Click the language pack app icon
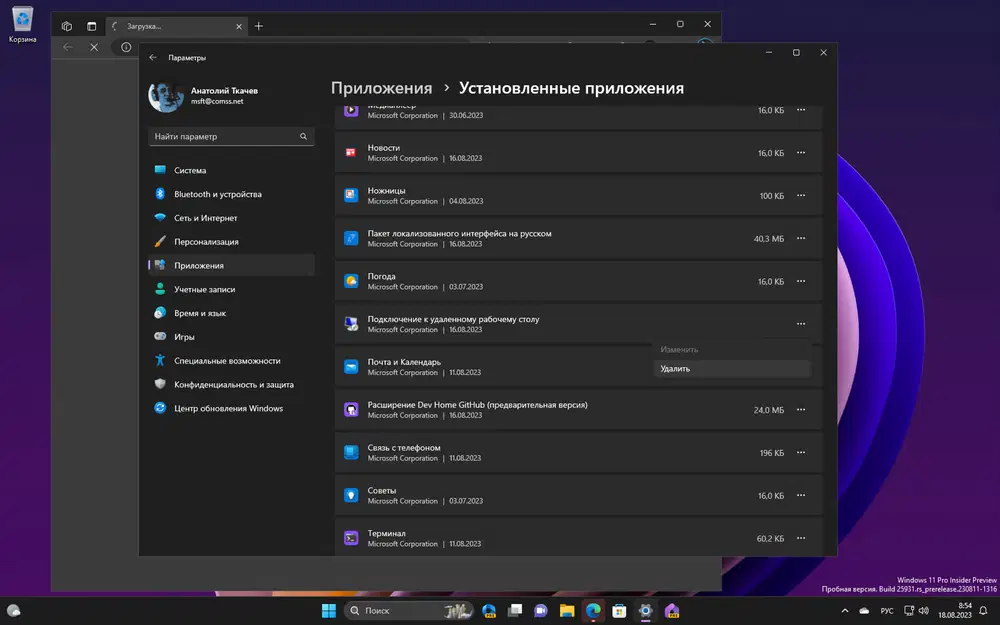 click(x=351, y=238)
